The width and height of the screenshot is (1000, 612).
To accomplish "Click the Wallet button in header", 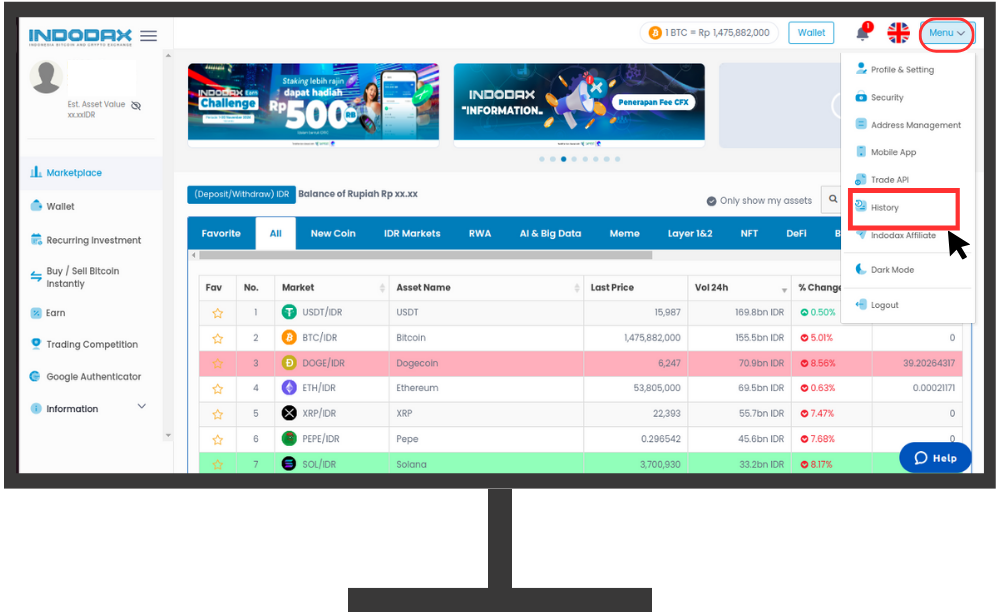I will 811,33.
